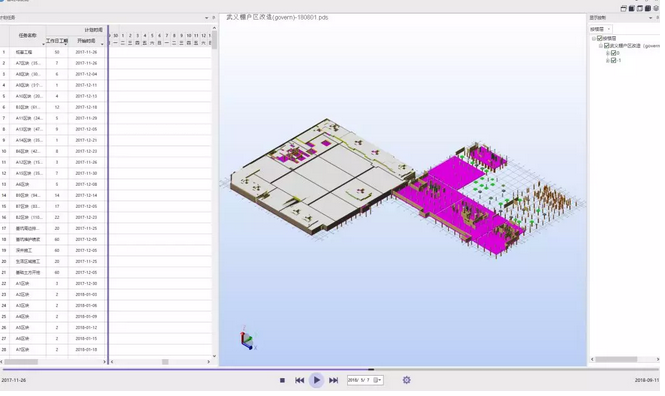Select the start date 2017-12-14 cell
This screenshot has width=665, height=396.
click(86, 195)
